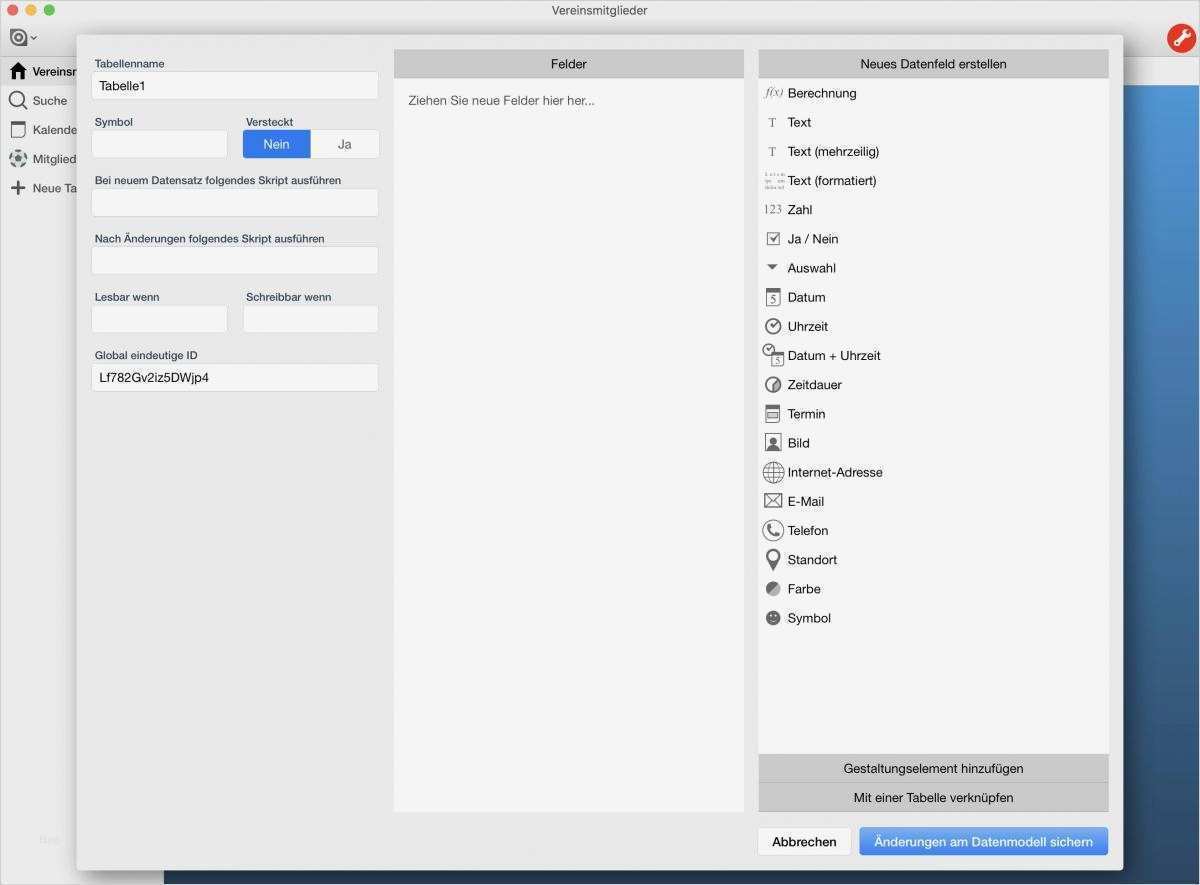Cancel editing via Abbrechen

tap(803, 841)
